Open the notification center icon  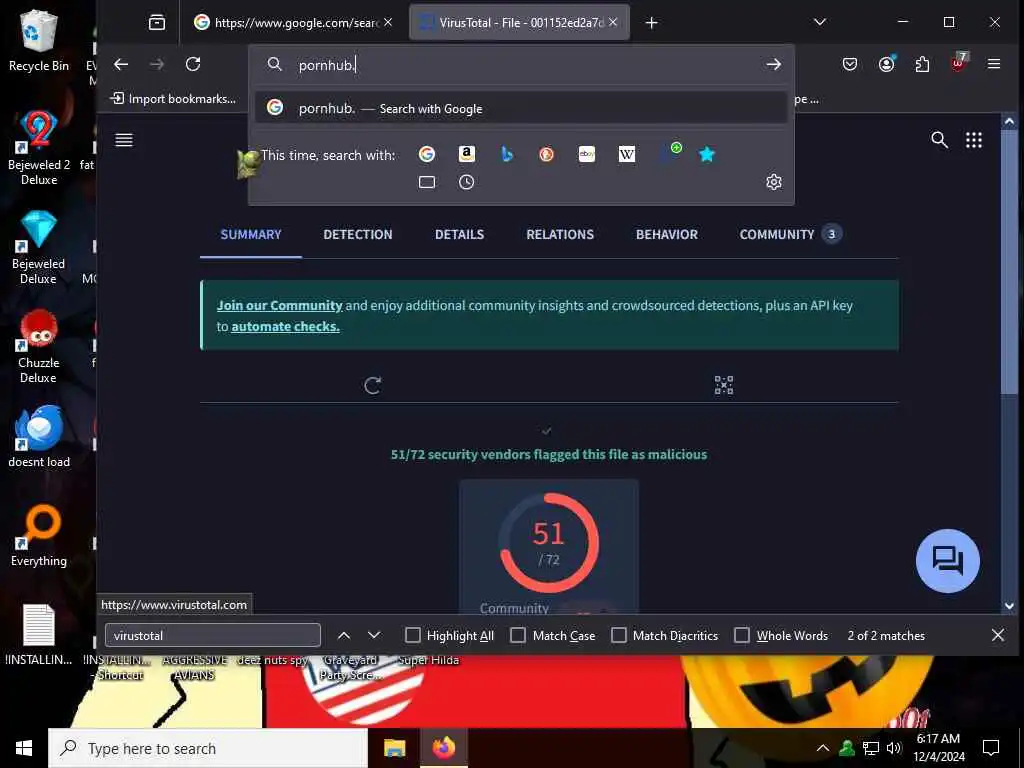point(991,748)
